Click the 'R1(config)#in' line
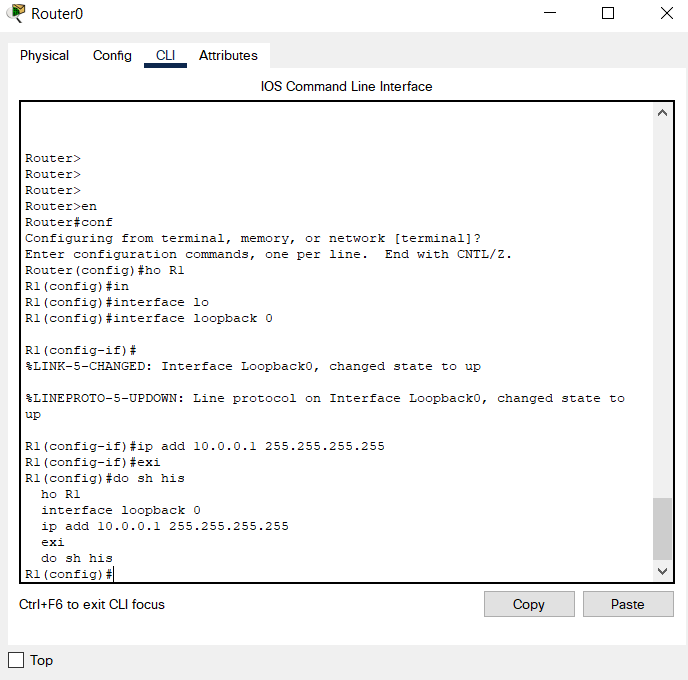Viewport: 688px width, 680px height. coord(77,286)
